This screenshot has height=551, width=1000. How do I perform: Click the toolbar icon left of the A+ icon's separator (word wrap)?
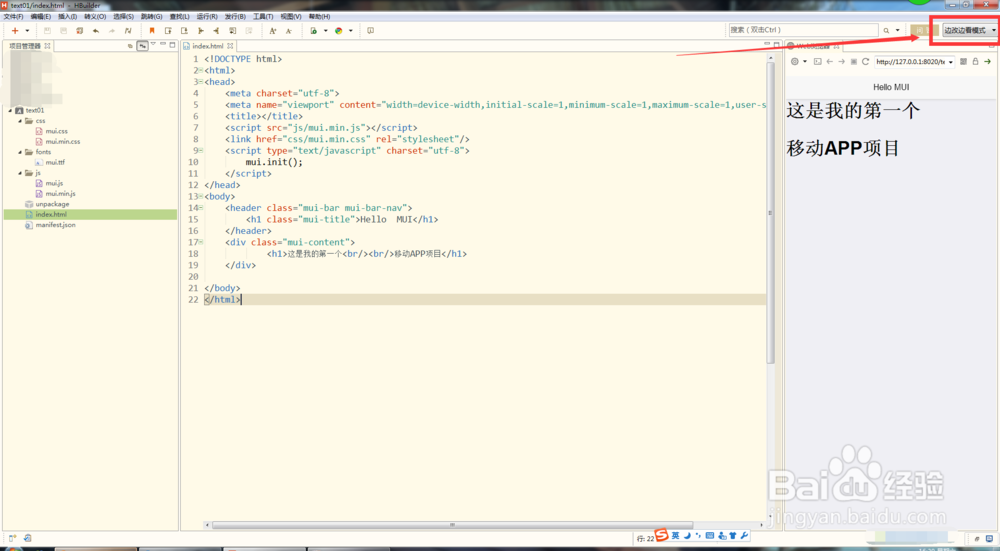249,31
